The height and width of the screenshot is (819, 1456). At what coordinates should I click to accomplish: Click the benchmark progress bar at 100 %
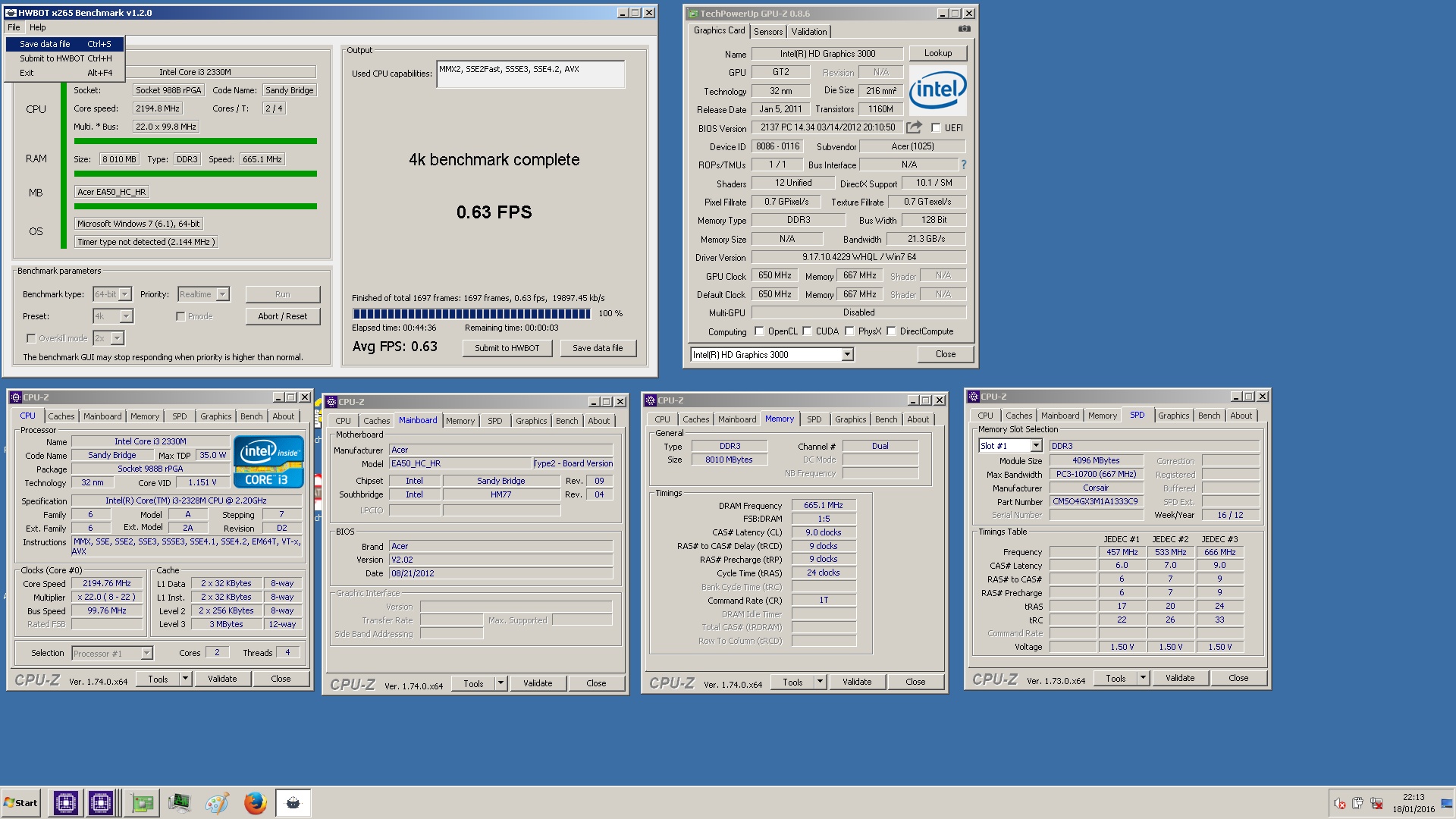(x=471, y=313)
